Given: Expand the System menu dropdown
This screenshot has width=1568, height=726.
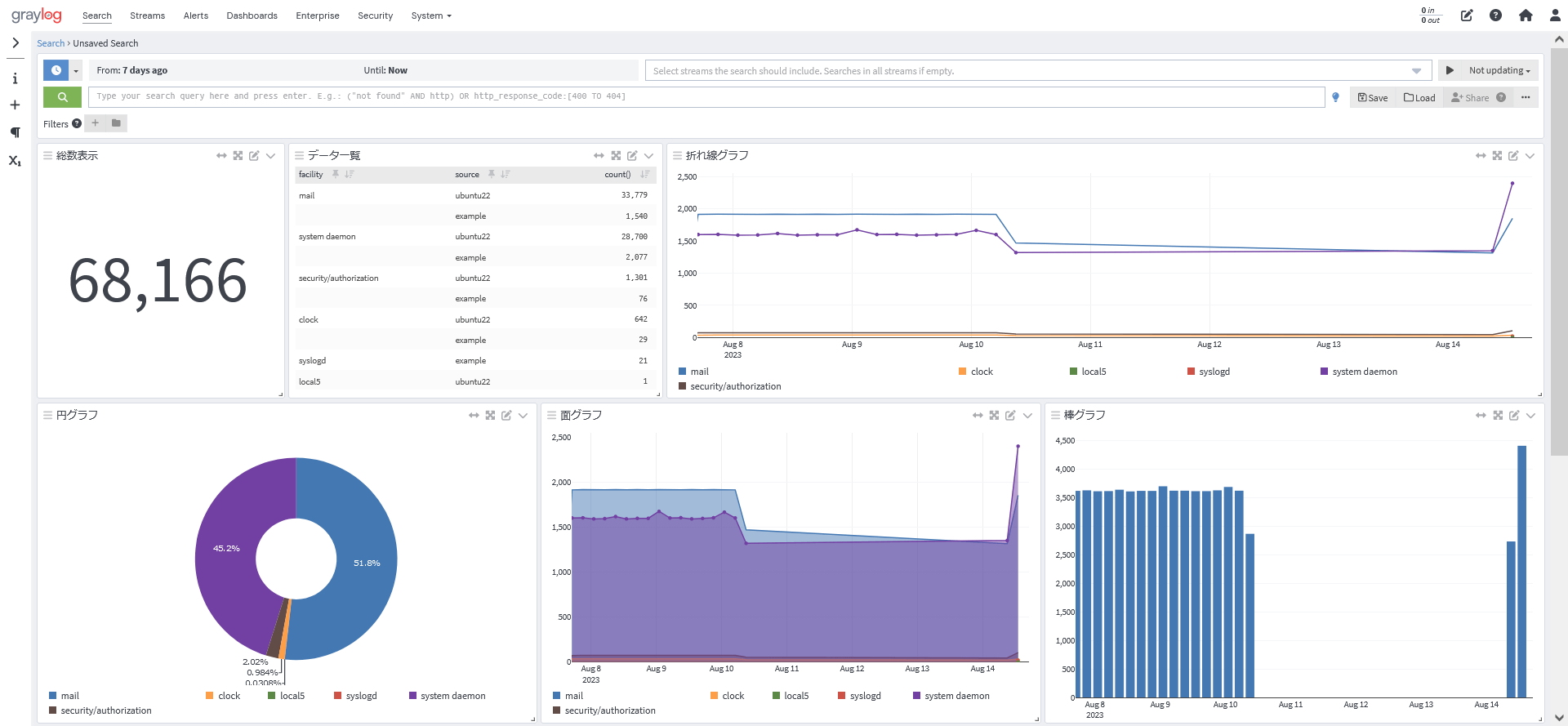Looking at the screenshot, I should click(x=430, y=16).
